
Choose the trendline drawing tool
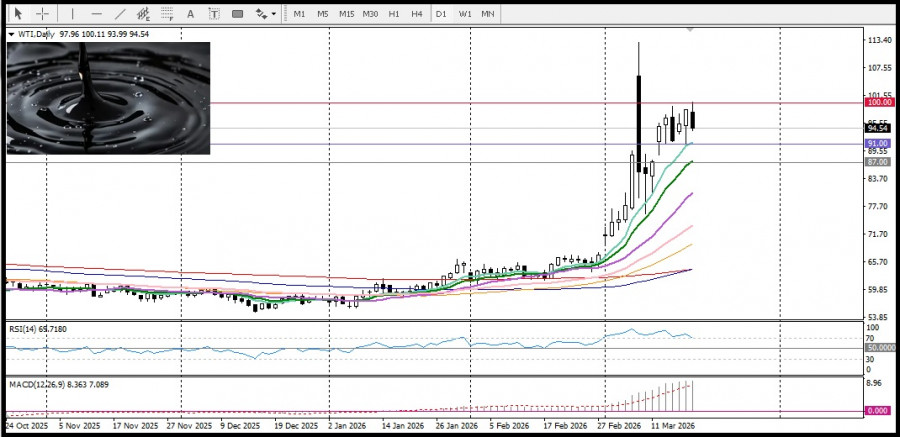point(120,14)
